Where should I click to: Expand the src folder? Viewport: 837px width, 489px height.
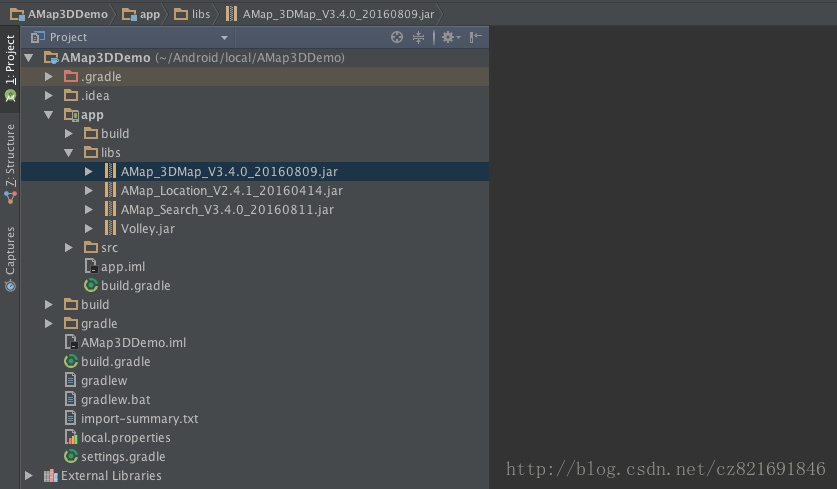click(x=69, y=248)
